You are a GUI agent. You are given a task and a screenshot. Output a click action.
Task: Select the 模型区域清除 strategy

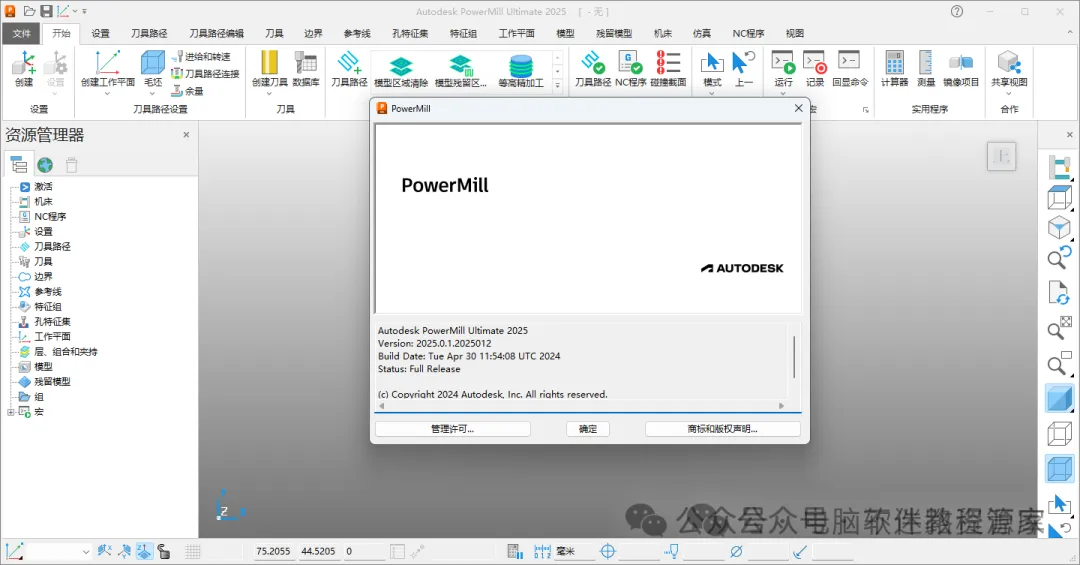(401, 72)
